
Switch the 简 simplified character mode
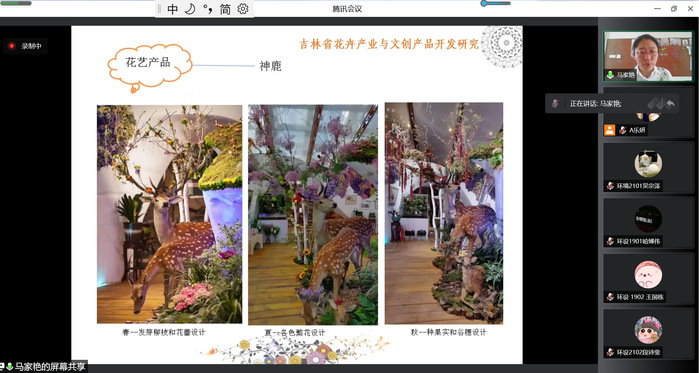tap(225, 9)
